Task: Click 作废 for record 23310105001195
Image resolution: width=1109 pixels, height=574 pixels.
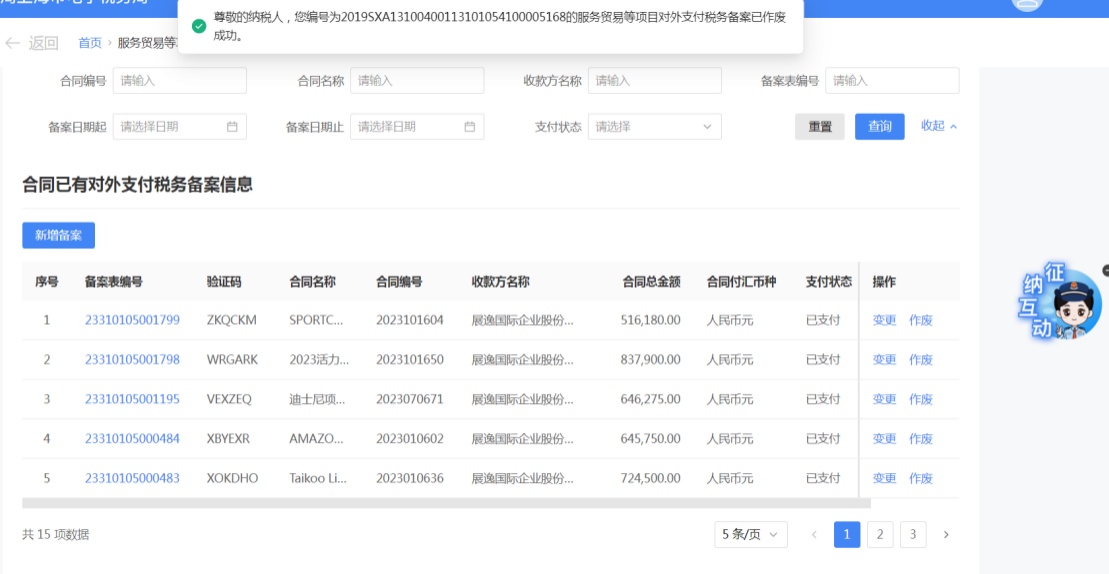Action: click(920, 399)
